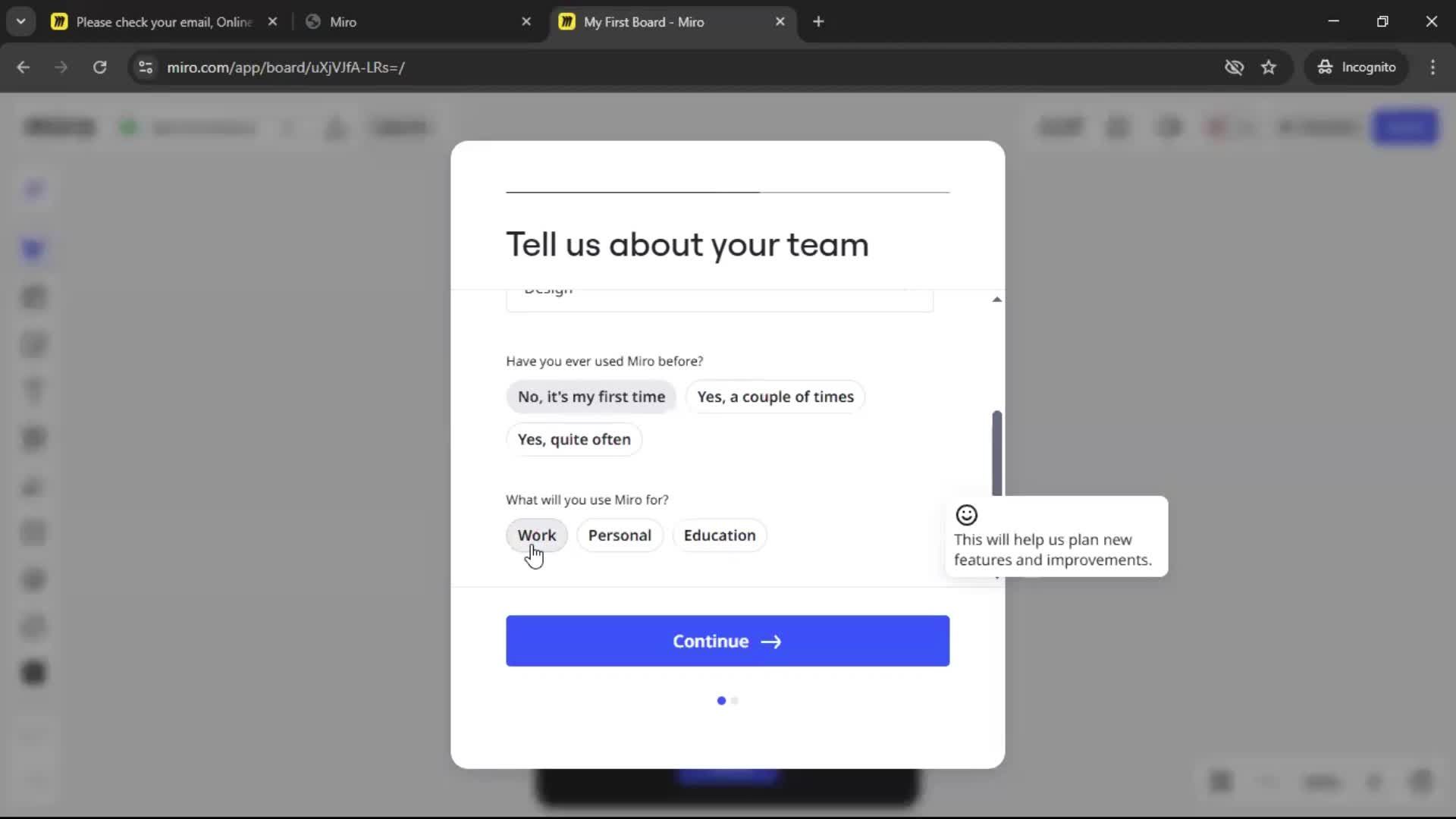
Task: Click the dialog's vertical scrollbar thumb
Action: pyautogui.click(x=996, y=453)
